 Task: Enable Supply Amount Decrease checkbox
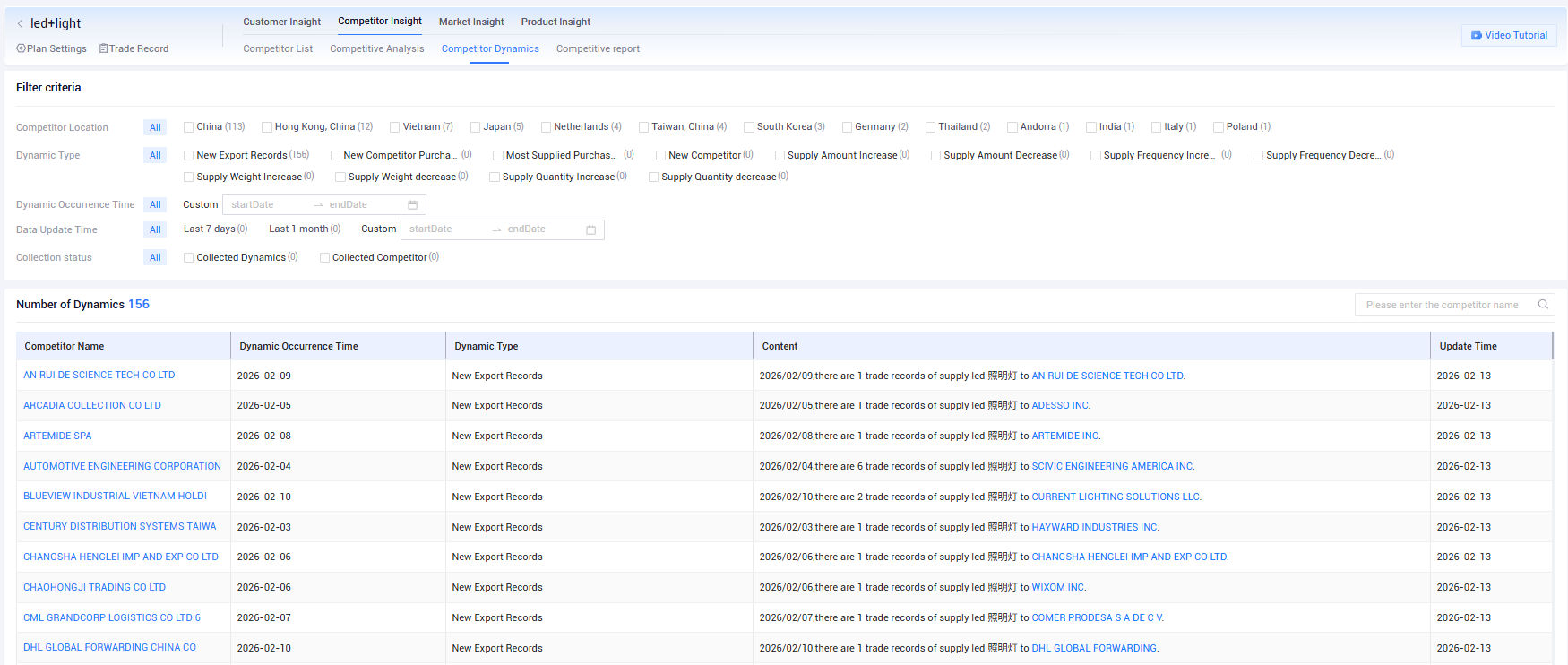936,156
